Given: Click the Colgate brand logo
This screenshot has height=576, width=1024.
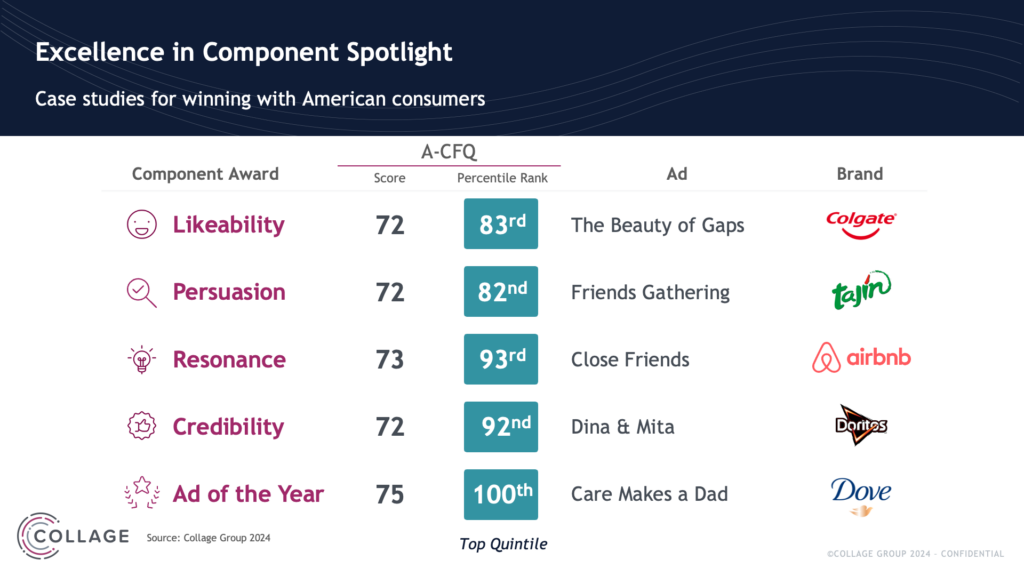Looking at the screenshot, I should click(861, 225).
